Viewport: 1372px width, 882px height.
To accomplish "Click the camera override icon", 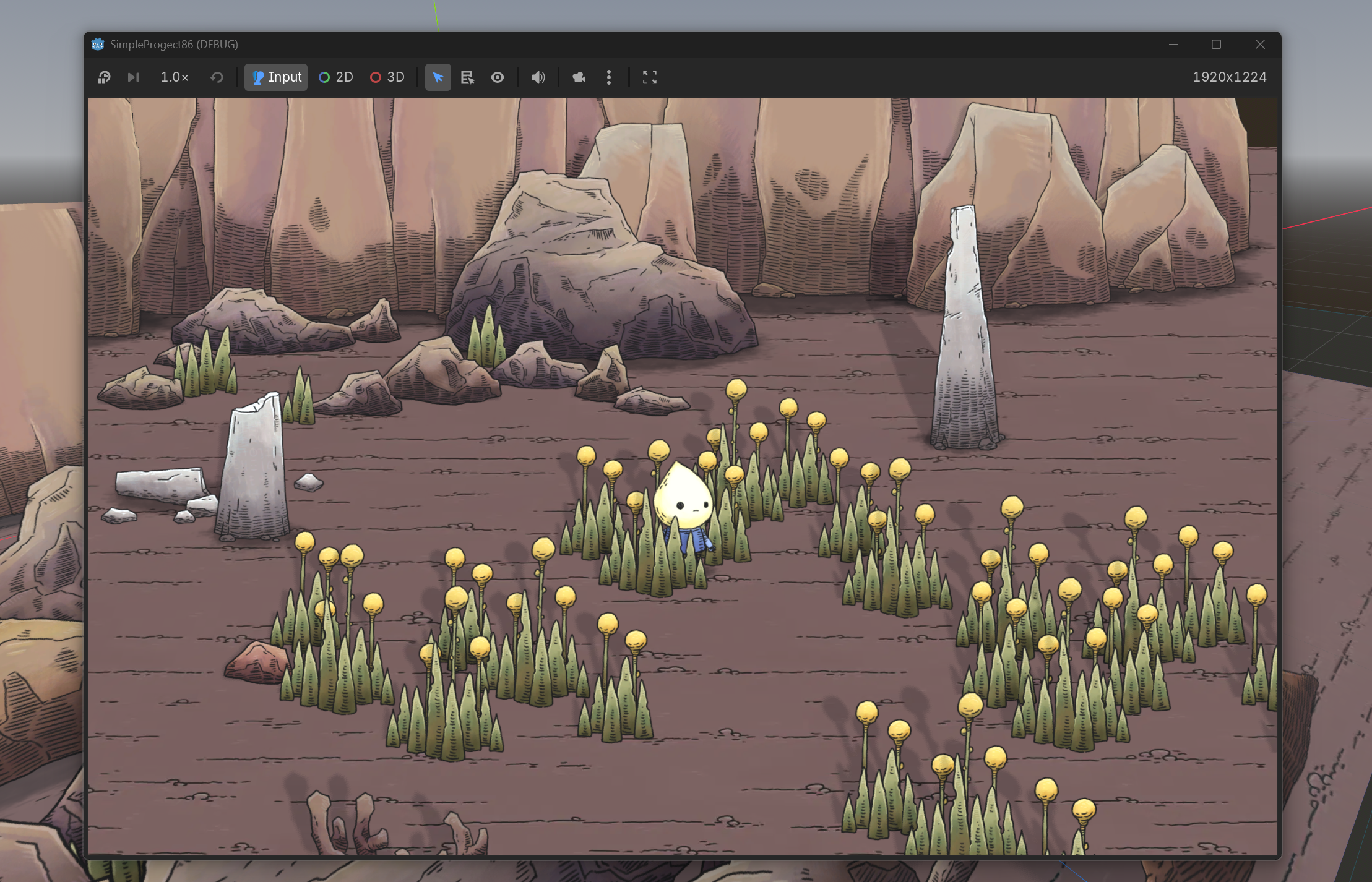I will pyautogui.click(x=579, y=77).
